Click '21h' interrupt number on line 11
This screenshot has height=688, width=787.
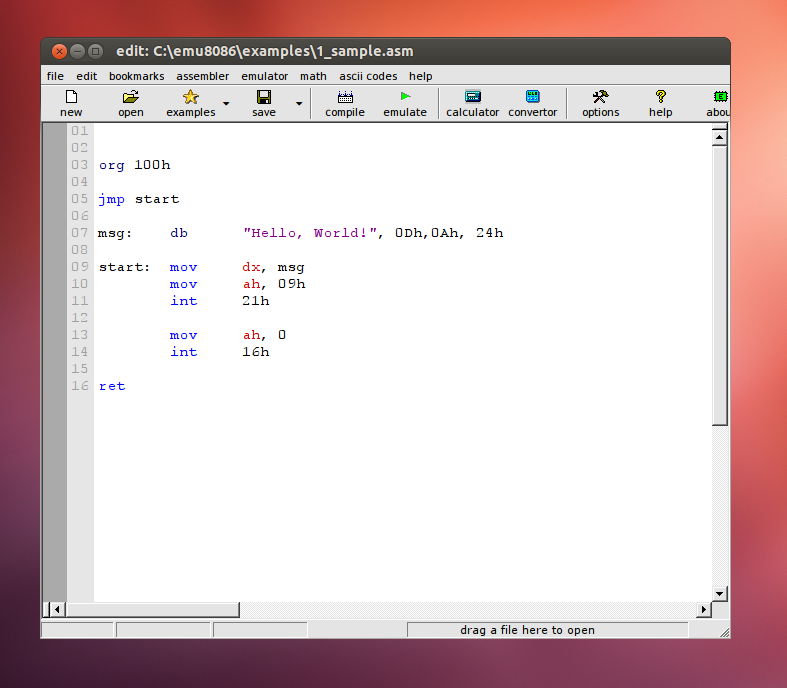click(x=255, y=301)
